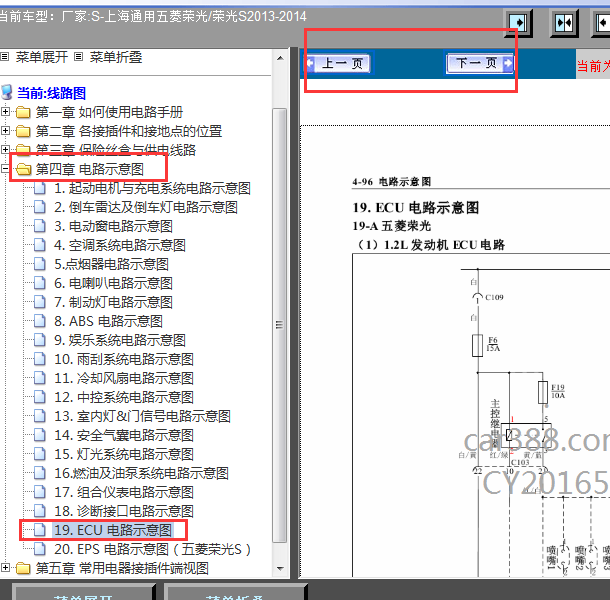Image resolution: width=610 pixels, height=600 pixels.
Task: Click folder icon of 第四章 电路示意图
Action: tap(23, 169)
